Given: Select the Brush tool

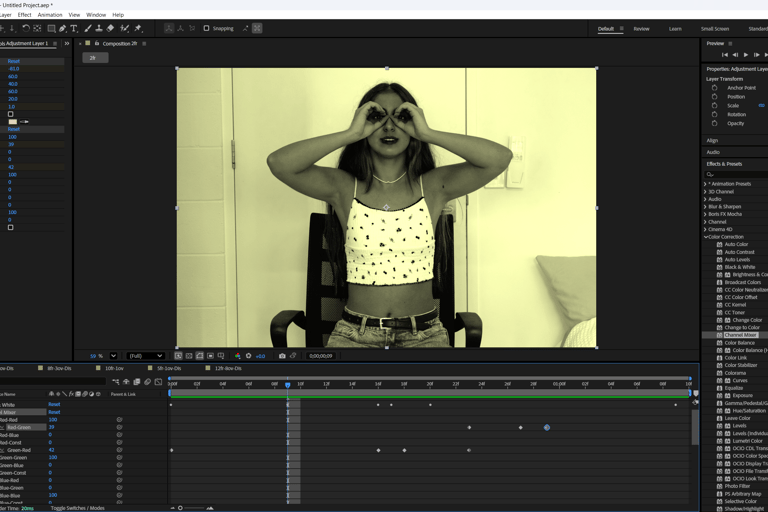Looking at the screenshot, I should pos(88,28).
